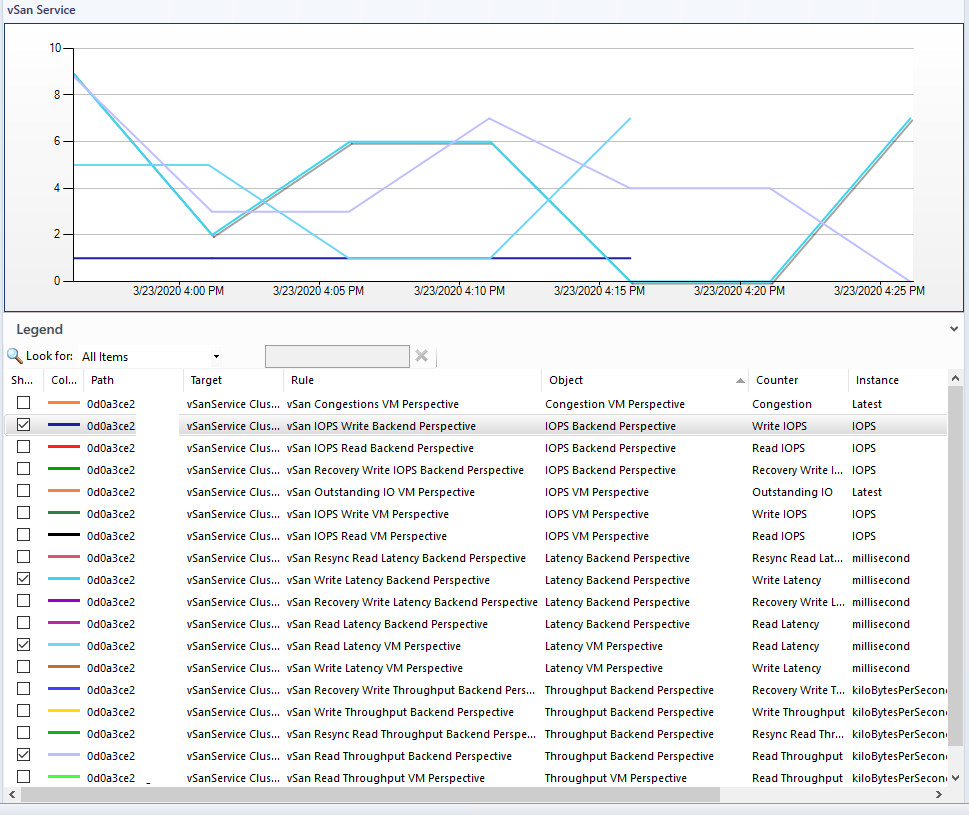Enable the vSan Congestions VM Perspective series
This screenshot has width=969, height=815.
[x=23, y=403]
